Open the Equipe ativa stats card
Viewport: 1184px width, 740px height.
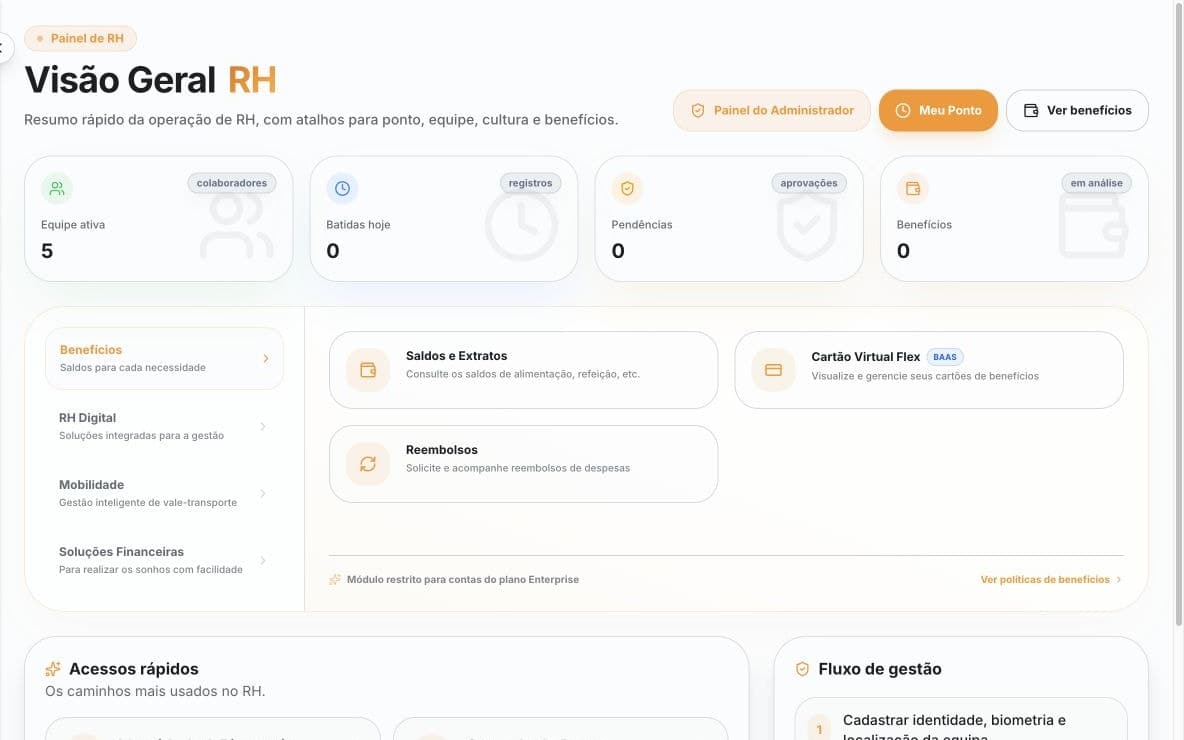[159, 219]
